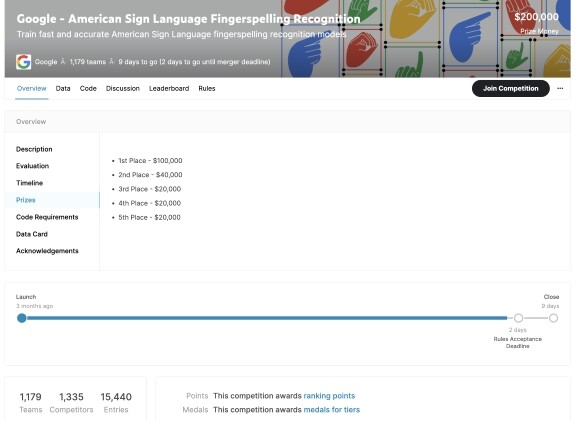Open the Data tab
The image size is (580, 421).
(63, 88)
